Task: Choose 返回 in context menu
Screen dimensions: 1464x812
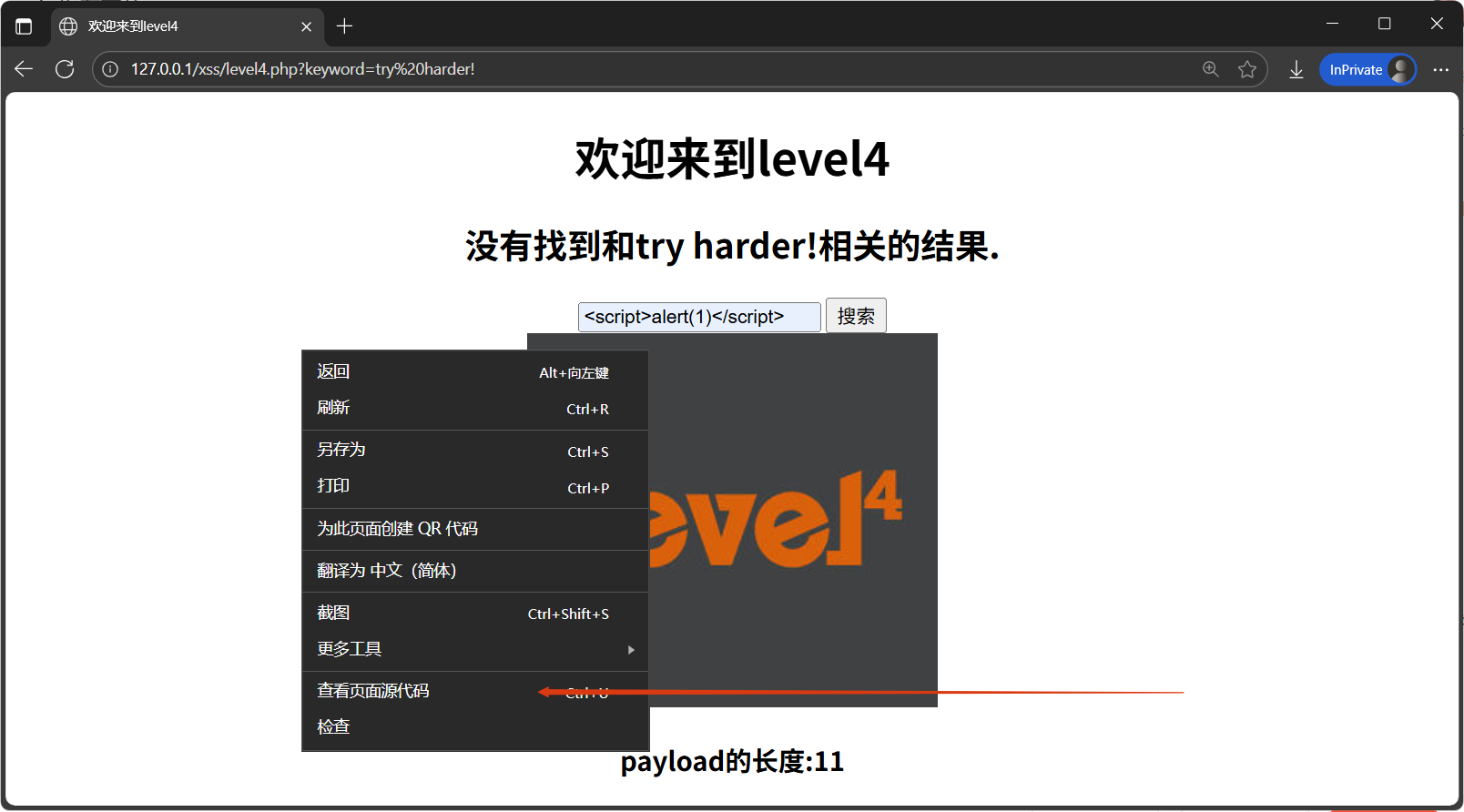Action: coord(474,371)
